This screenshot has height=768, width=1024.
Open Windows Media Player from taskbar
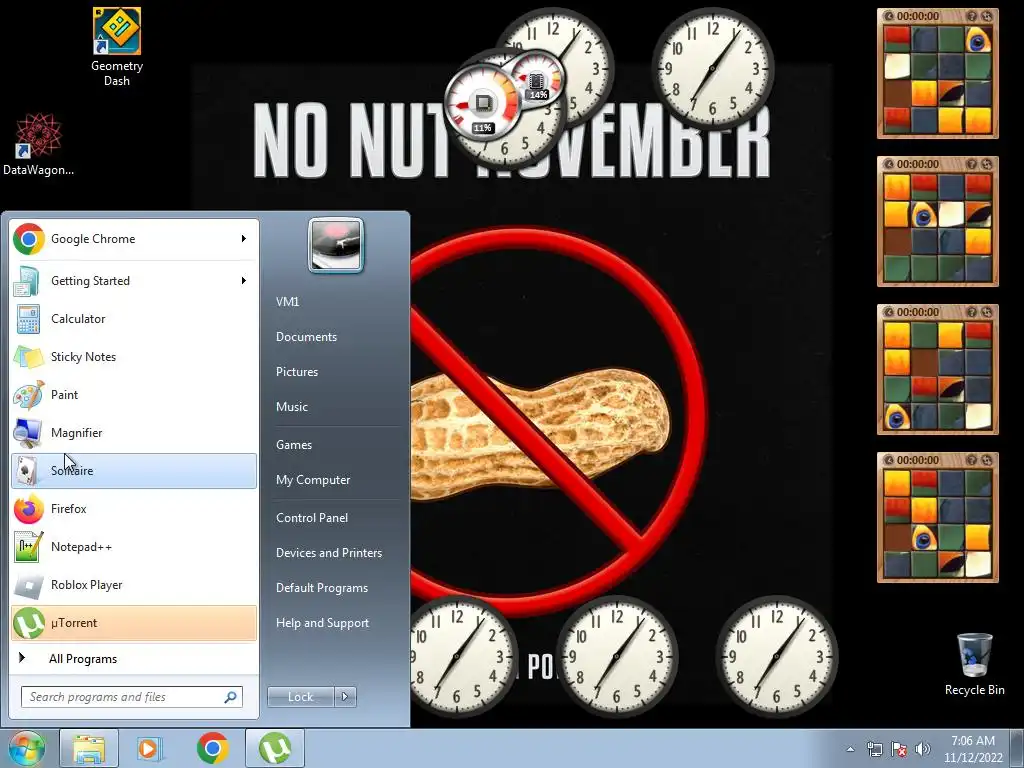click(150, 748)
